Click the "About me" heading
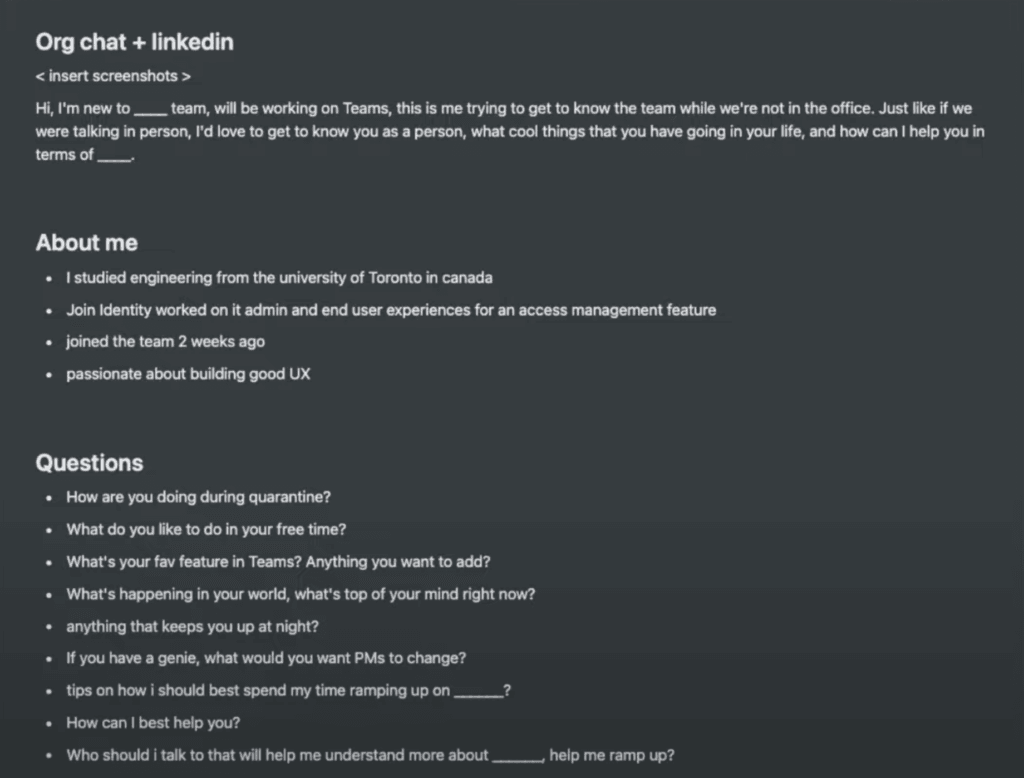Viewport: 1024px width, 778px height. point(87,243)
